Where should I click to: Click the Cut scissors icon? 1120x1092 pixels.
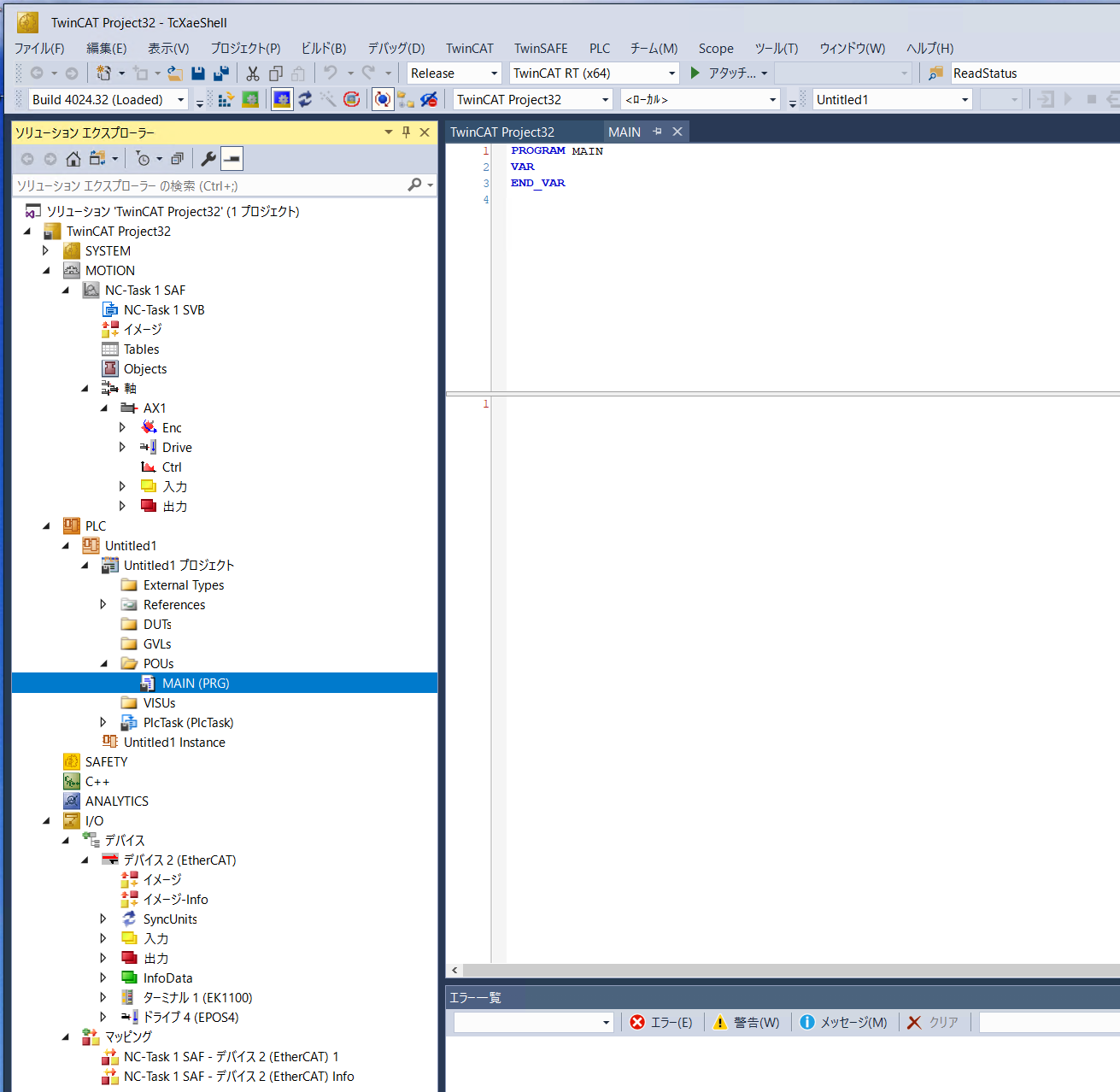point(253,73)
